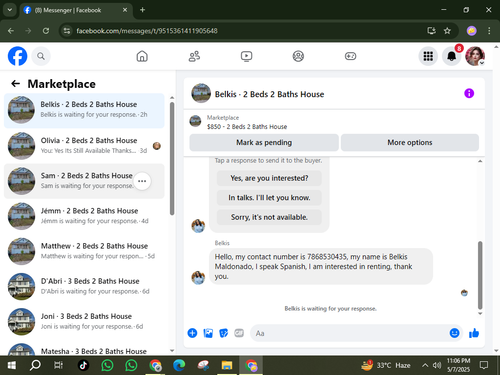Open the Video (Watch) icon
This screenshot has width=500, height=375.
coord(246,56)
